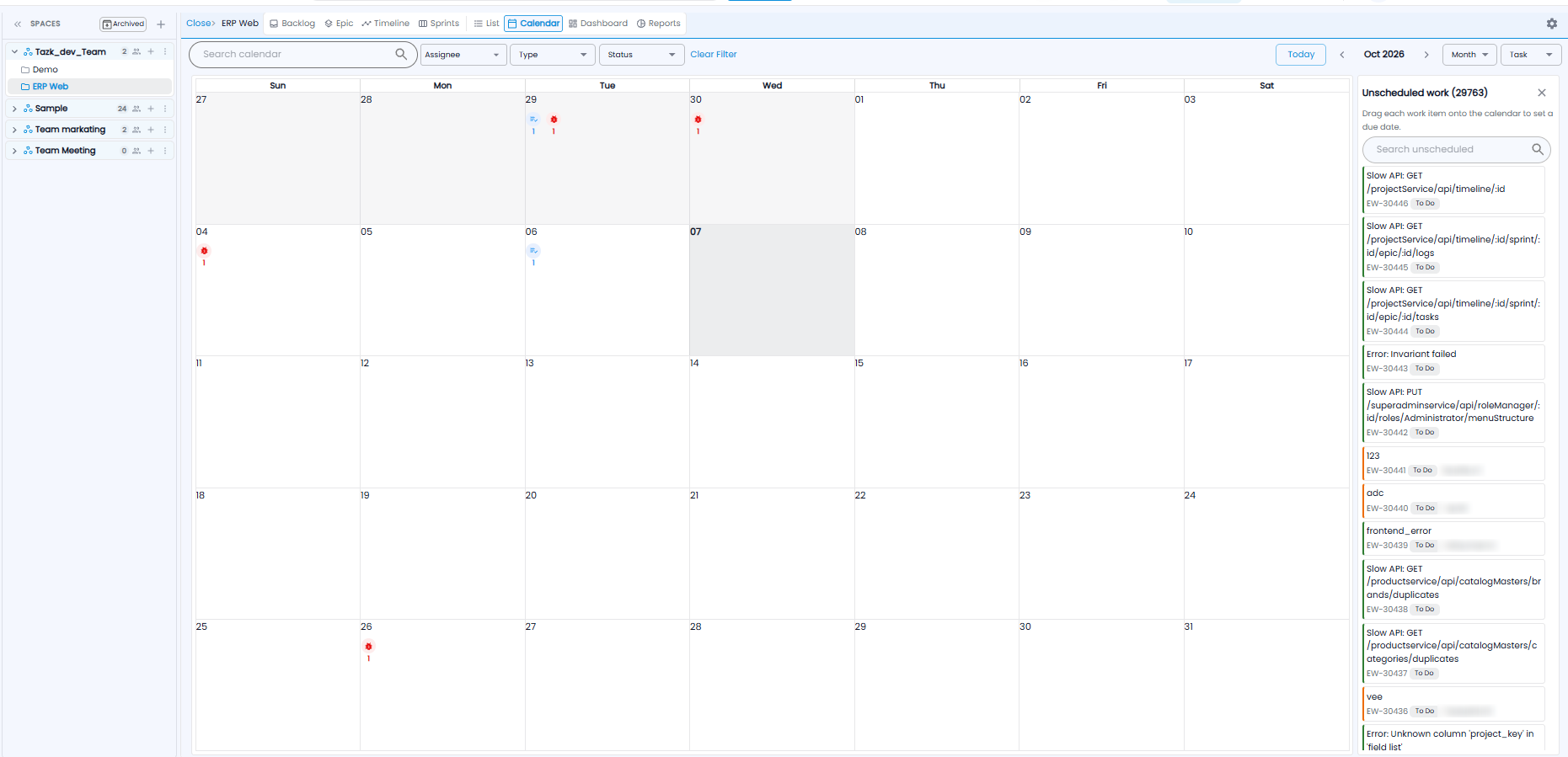Add a new space with the plus beside Archived

[x=161, y=24]
